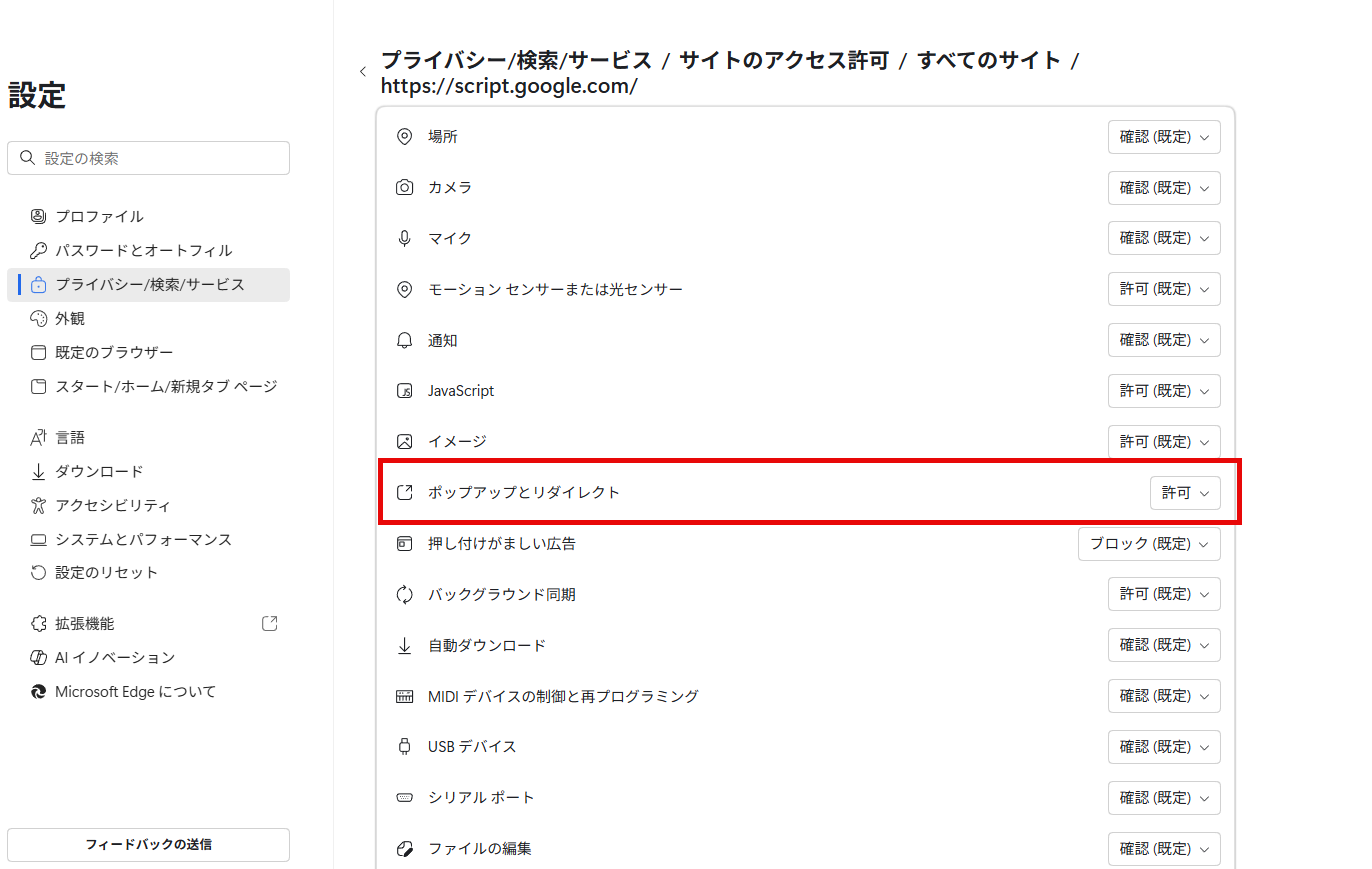Click the Microsoft Edge logo icon
The width and height of the screenshot is (1372, 869).
(x=39, y=692)
